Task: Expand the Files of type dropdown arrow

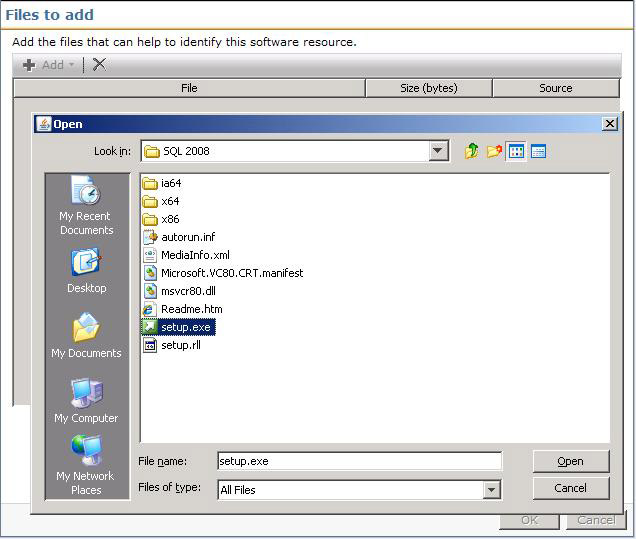Action: [491, 490]
